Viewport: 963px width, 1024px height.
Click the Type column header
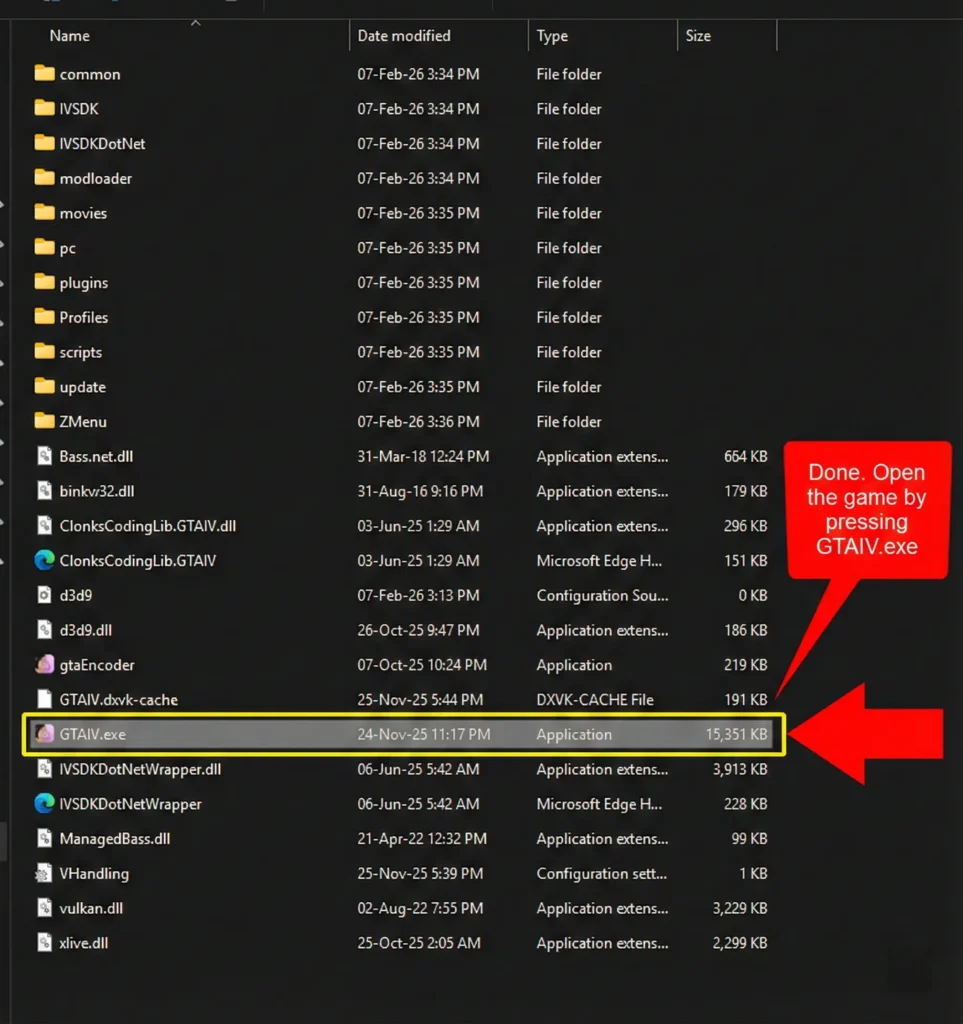(x=552, y=36)
